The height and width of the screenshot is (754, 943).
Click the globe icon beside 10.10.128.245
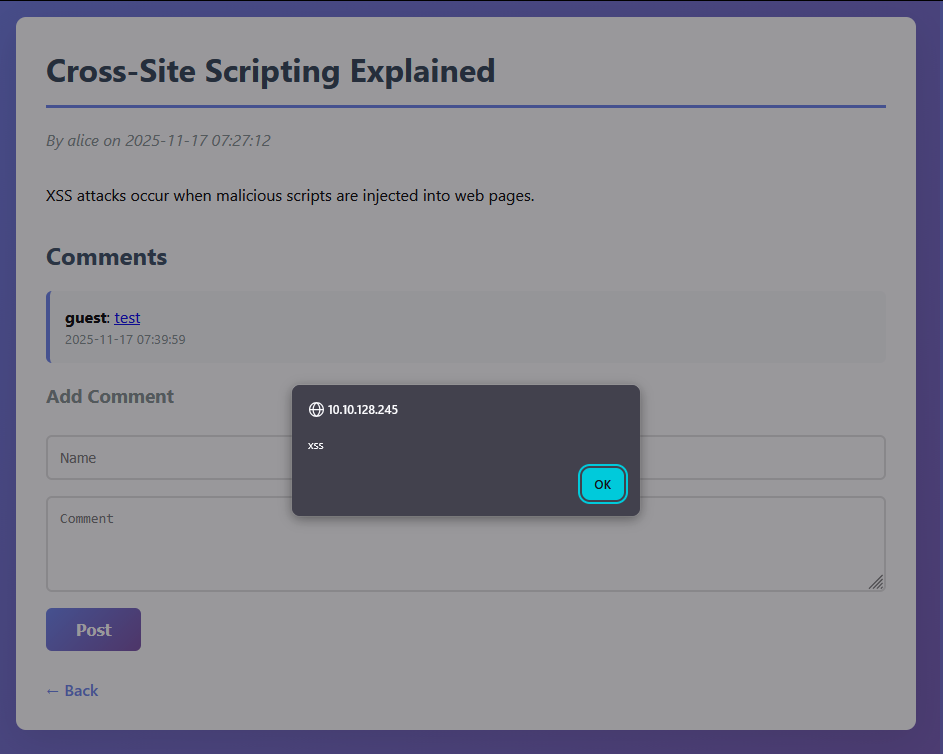tap(316, 409)
